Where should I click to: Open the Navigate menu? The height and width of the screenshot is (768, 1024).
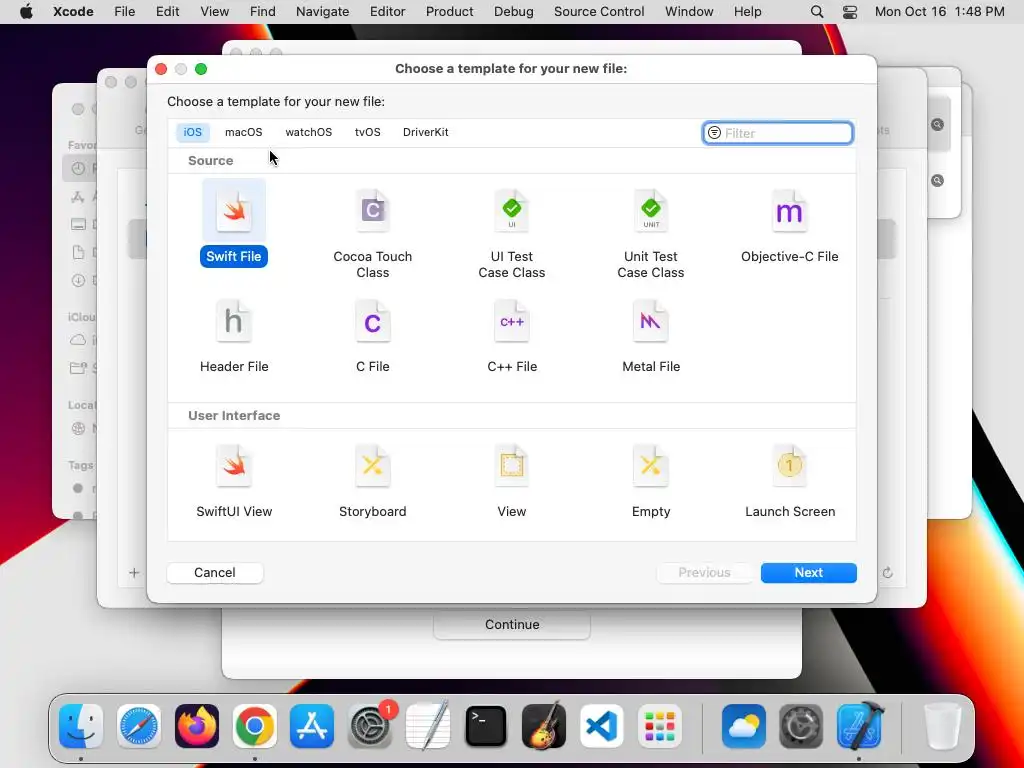[323, 12]
